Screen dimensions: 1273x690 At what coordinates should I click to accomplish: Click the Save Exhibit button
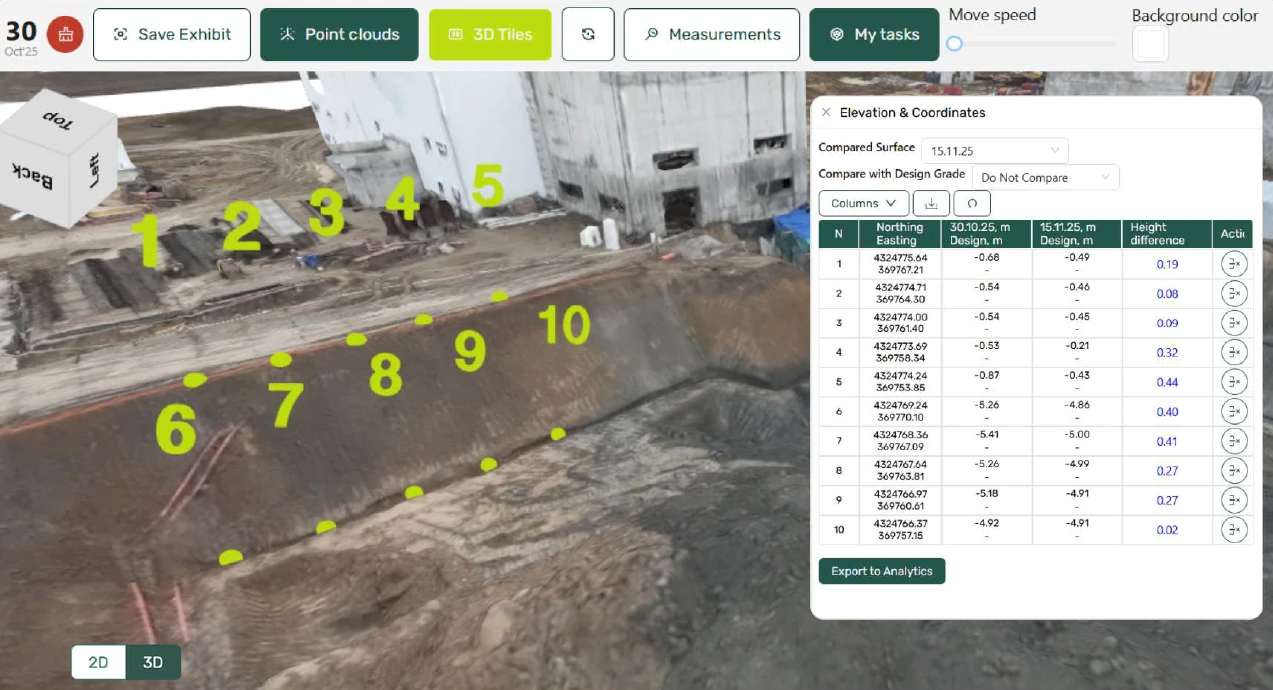point(174,34)
